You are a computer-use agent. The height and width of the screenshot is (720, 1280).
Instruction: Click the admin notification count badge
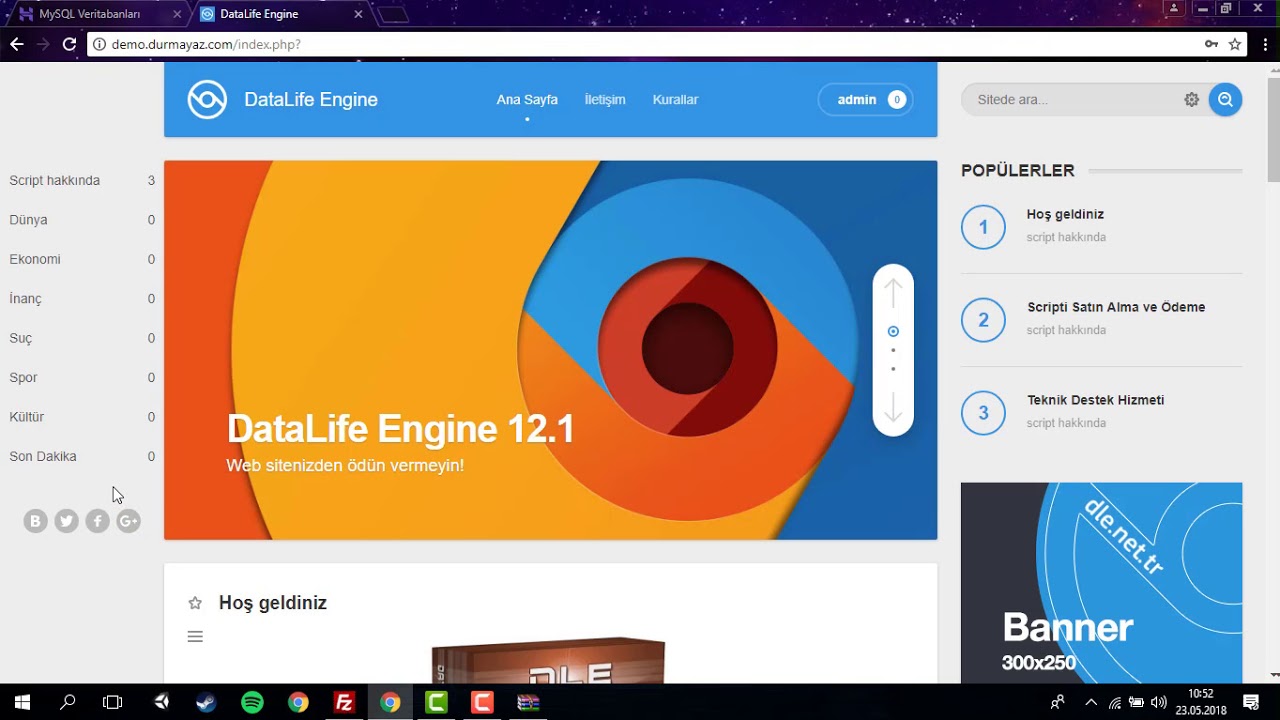[897, 100]
